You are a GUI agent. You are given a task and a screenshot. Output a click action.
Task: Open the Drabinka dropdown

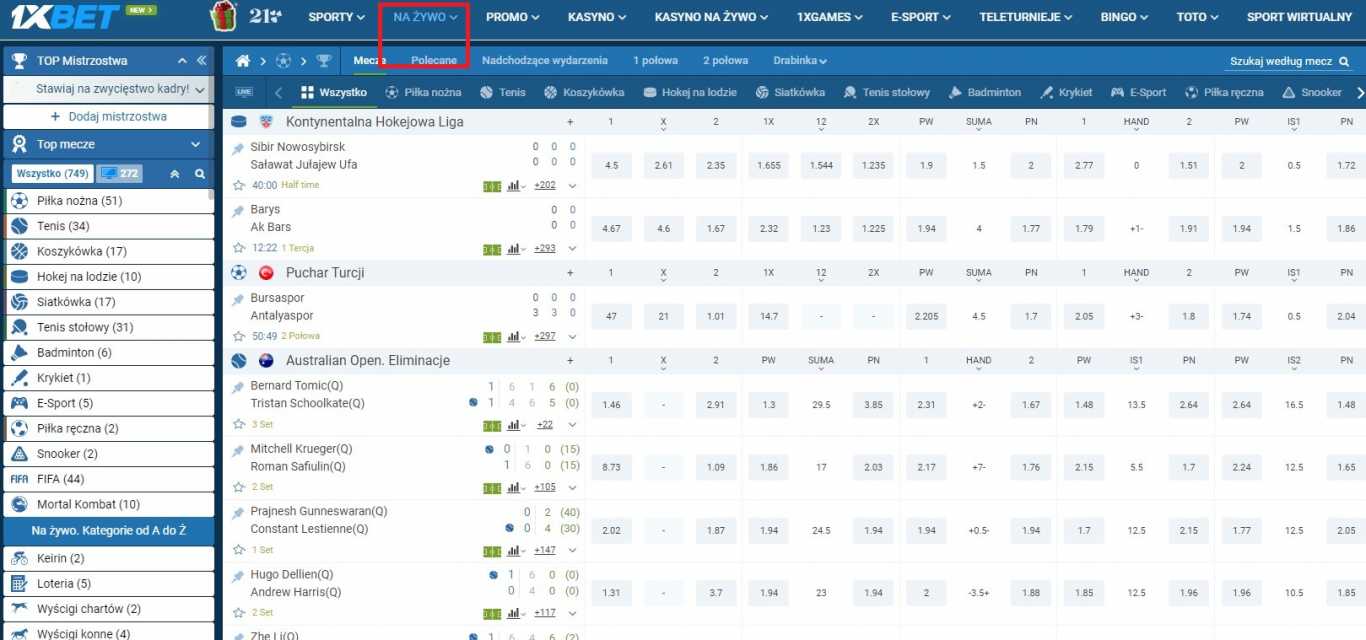799,60
